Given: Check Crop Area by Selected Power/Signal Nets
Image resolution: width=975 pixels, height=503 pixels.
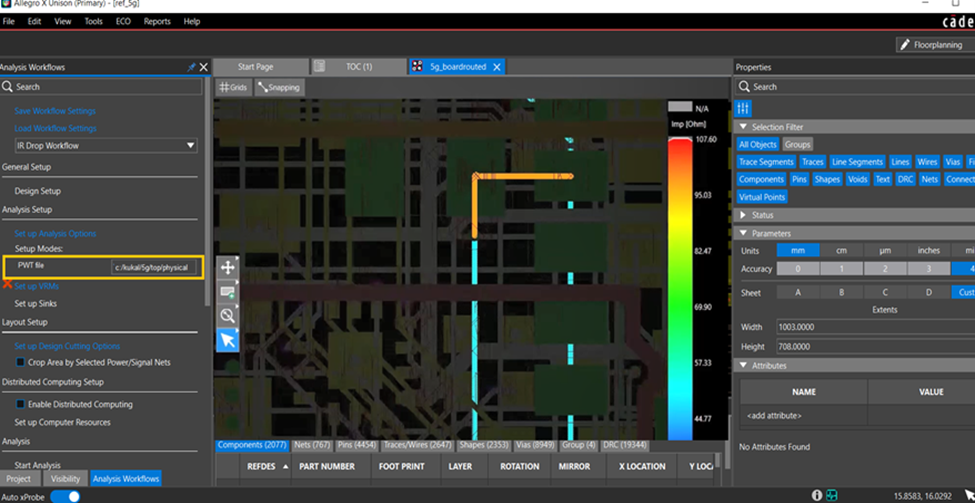Looking at the screenshot, I should click(x=21, y=362).
